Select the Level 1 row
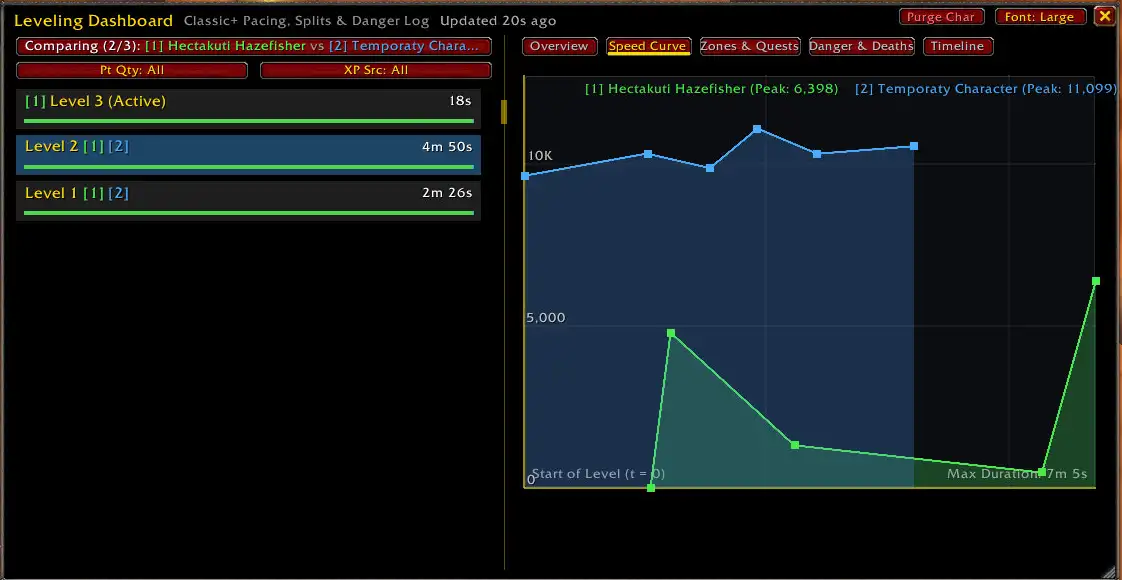The image size is (1122, 580). [248, 200]
